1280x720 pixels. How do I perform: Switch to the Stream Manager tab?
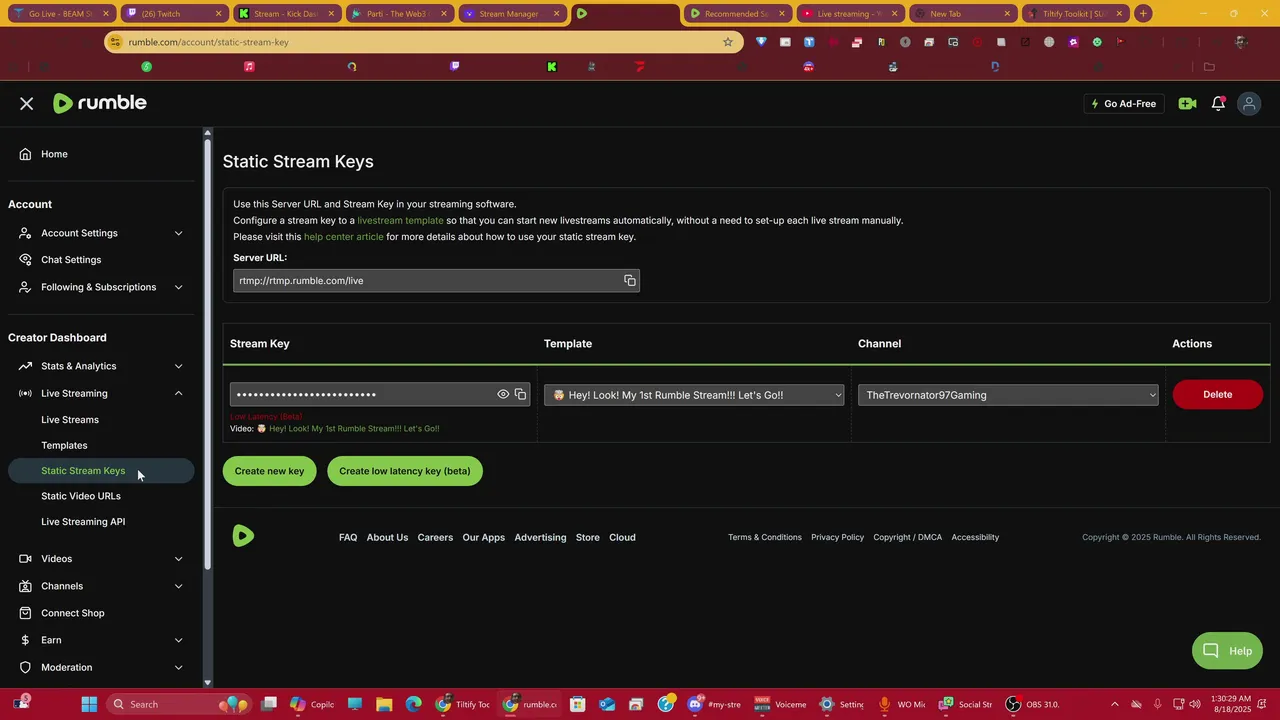[x=510, y=14]
